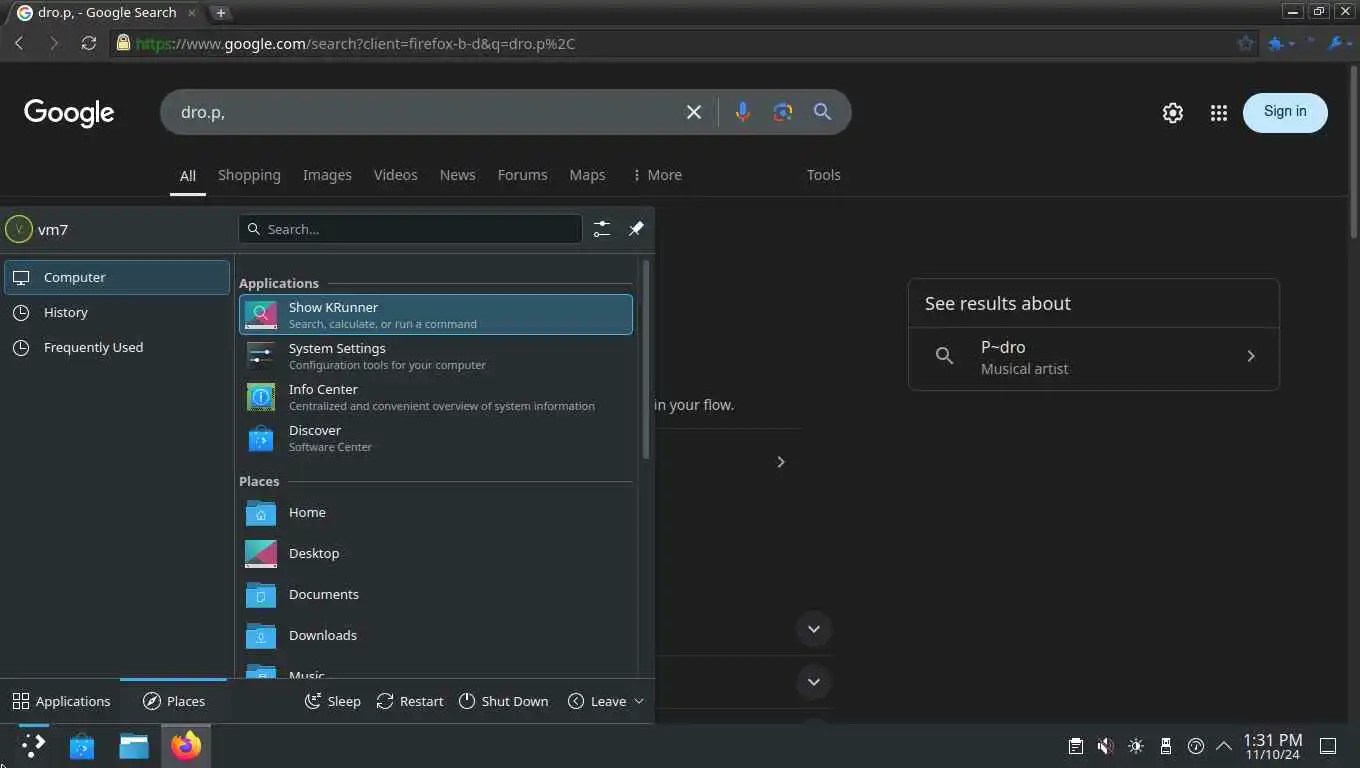Screen dimensions: 1360x768
Task: Switch to the Images results tab
Action: (327, 175)
